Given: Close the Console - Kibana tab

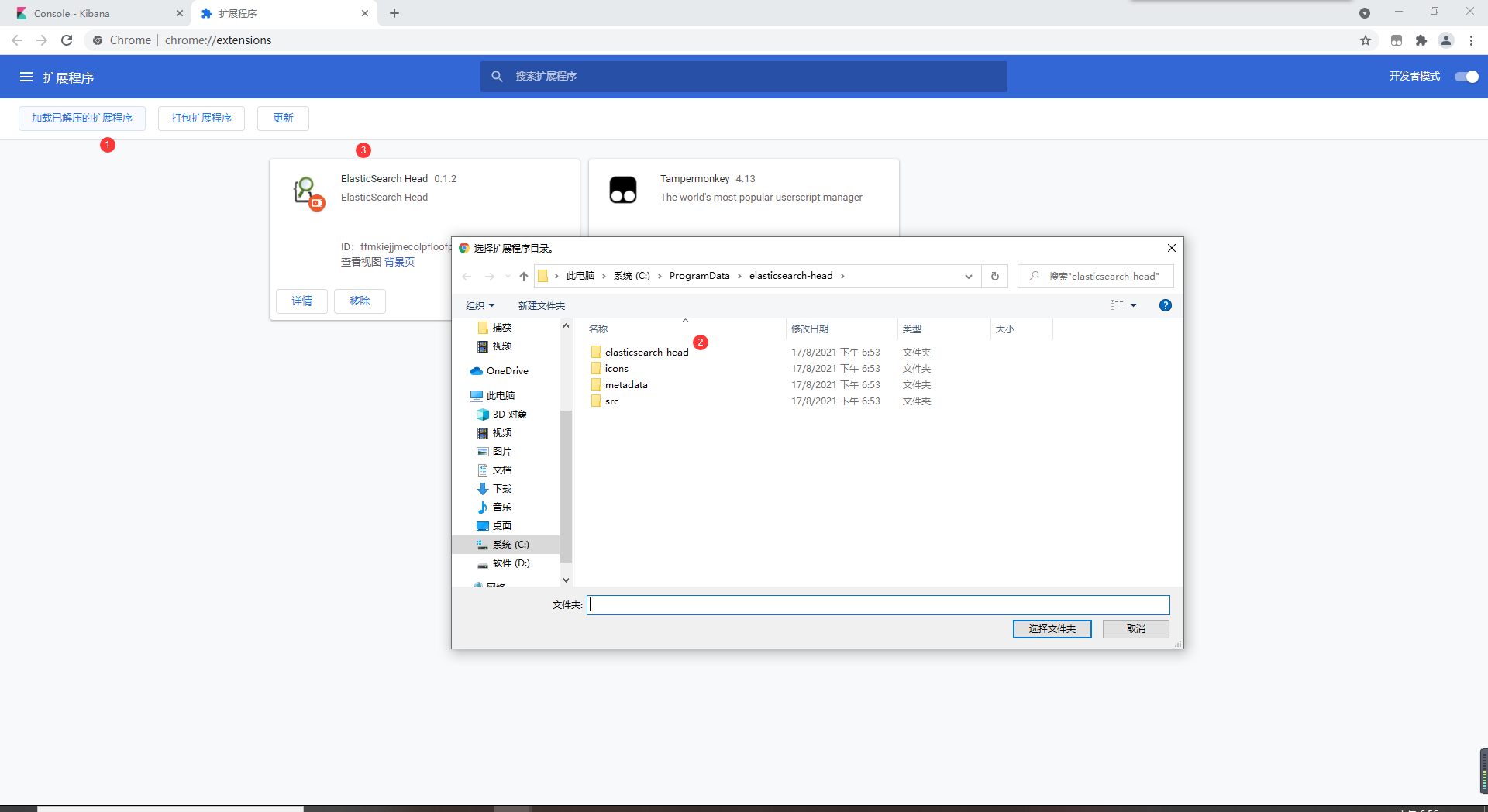Looking at the screenshot, I should (x=179, y=13).
